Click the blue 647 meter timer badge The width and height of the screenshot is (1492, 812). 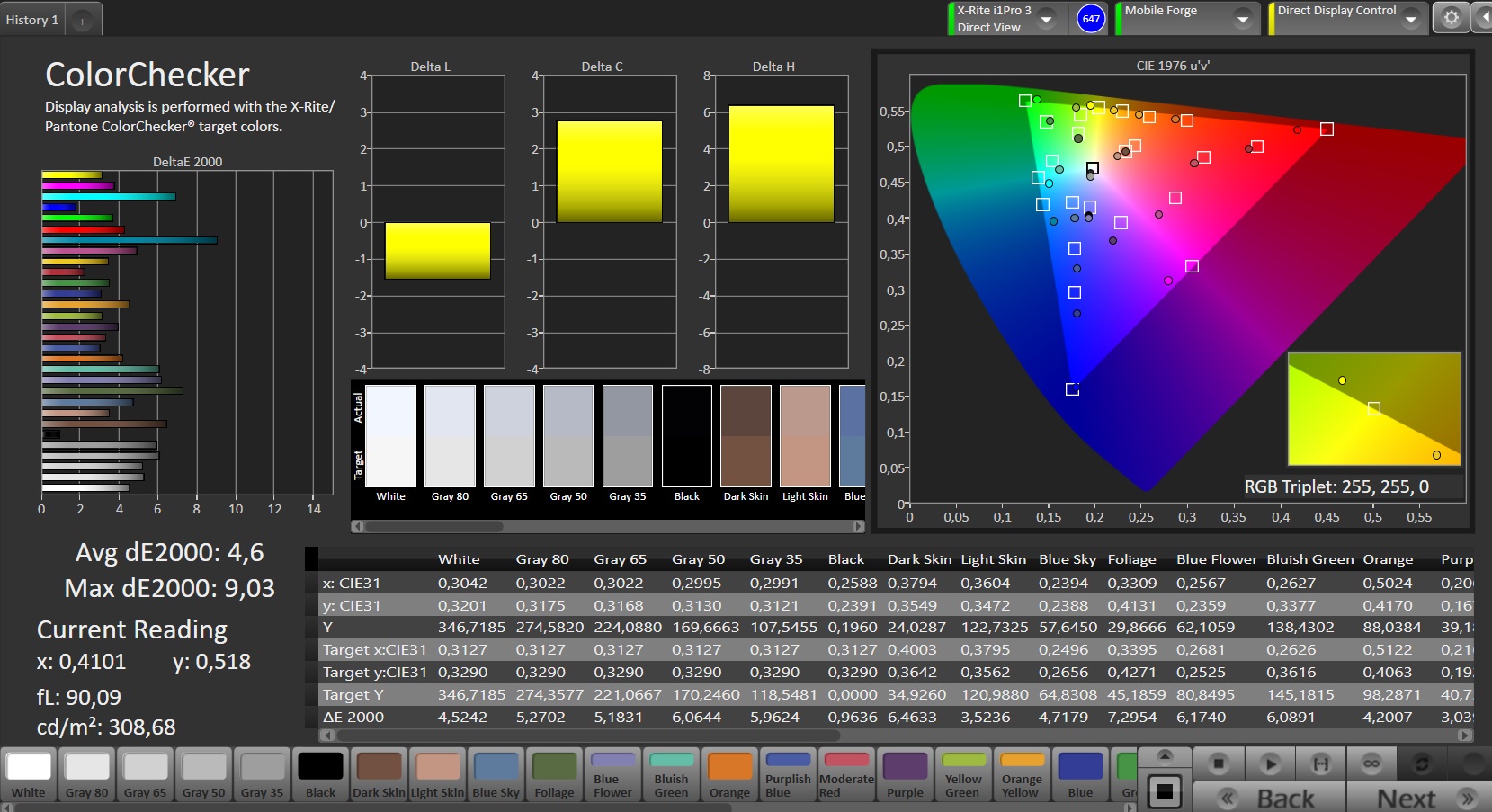point(1091,18)
